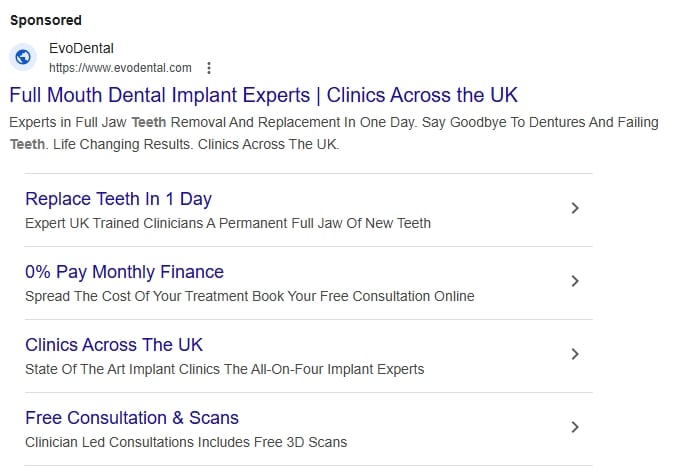Click the "Expert UK Trained Clinicians" description
The width and height of the screenshot is (679, 476).
point(228,223)
